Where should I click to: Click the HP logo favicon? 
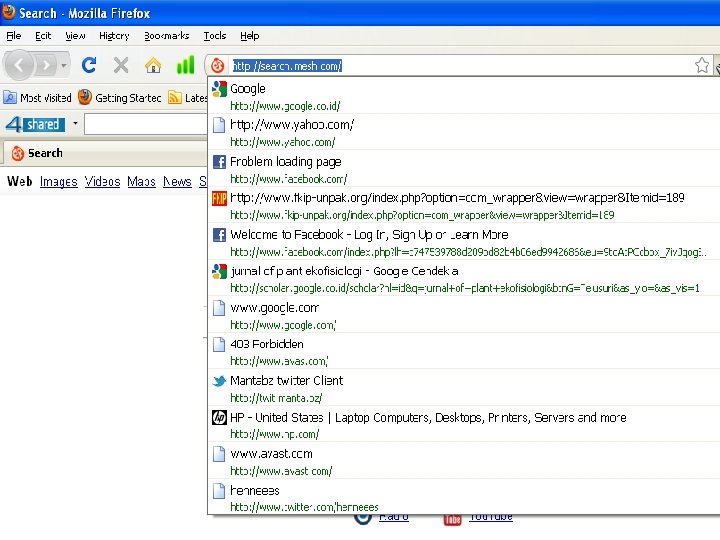coord(219,417)
